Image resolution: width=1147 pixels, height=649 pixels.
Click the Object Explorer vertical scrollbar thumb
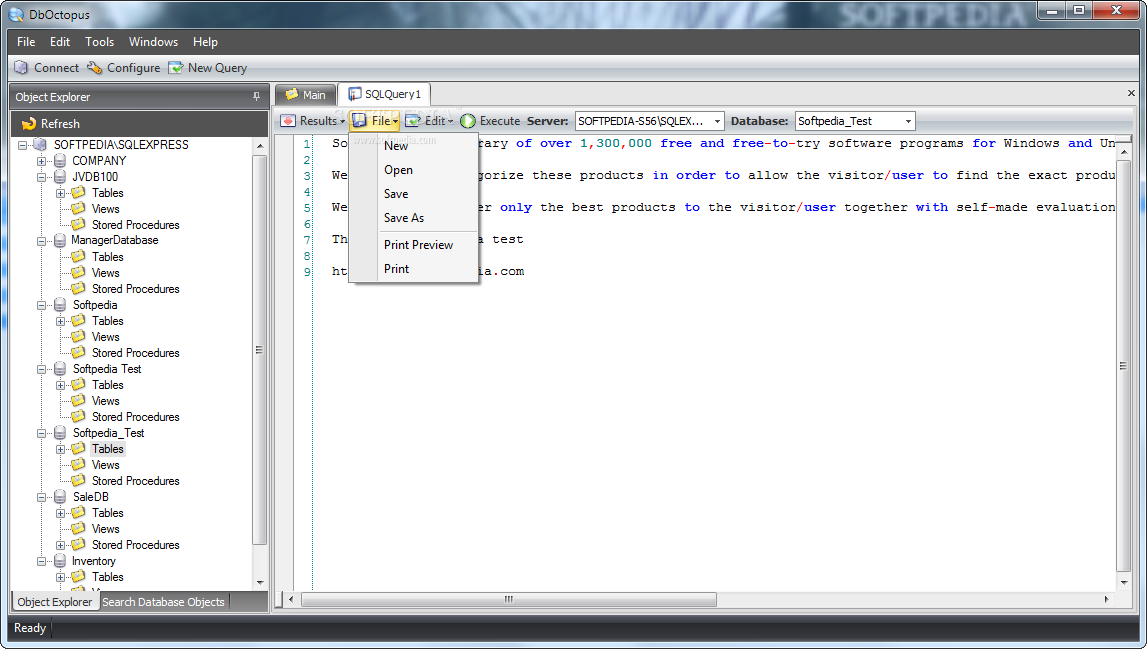coord(259,350)
